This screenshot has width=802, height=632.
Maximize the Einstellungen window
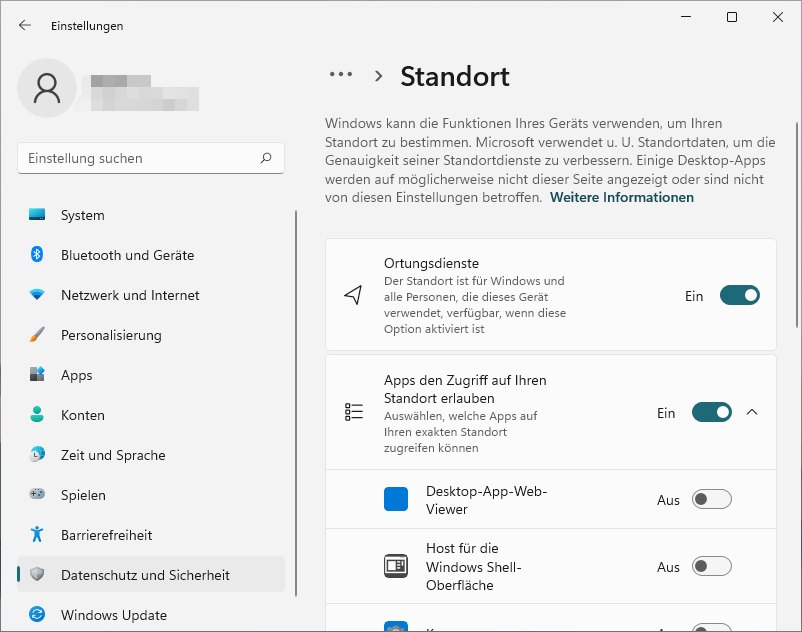point(732,17)
